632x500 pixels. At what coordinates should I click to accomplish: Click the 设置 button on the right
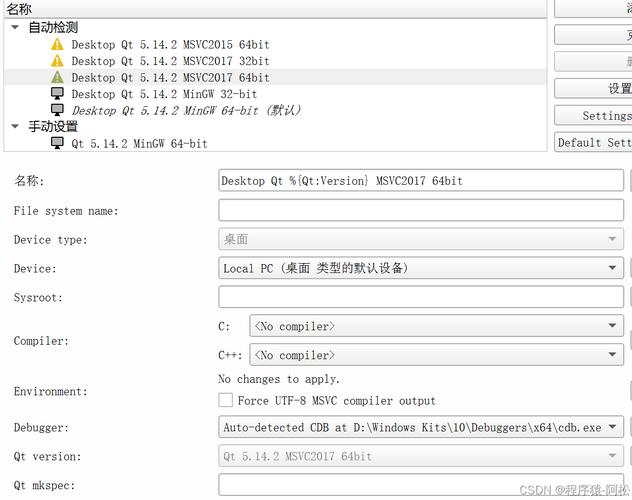tap(593, 89)
